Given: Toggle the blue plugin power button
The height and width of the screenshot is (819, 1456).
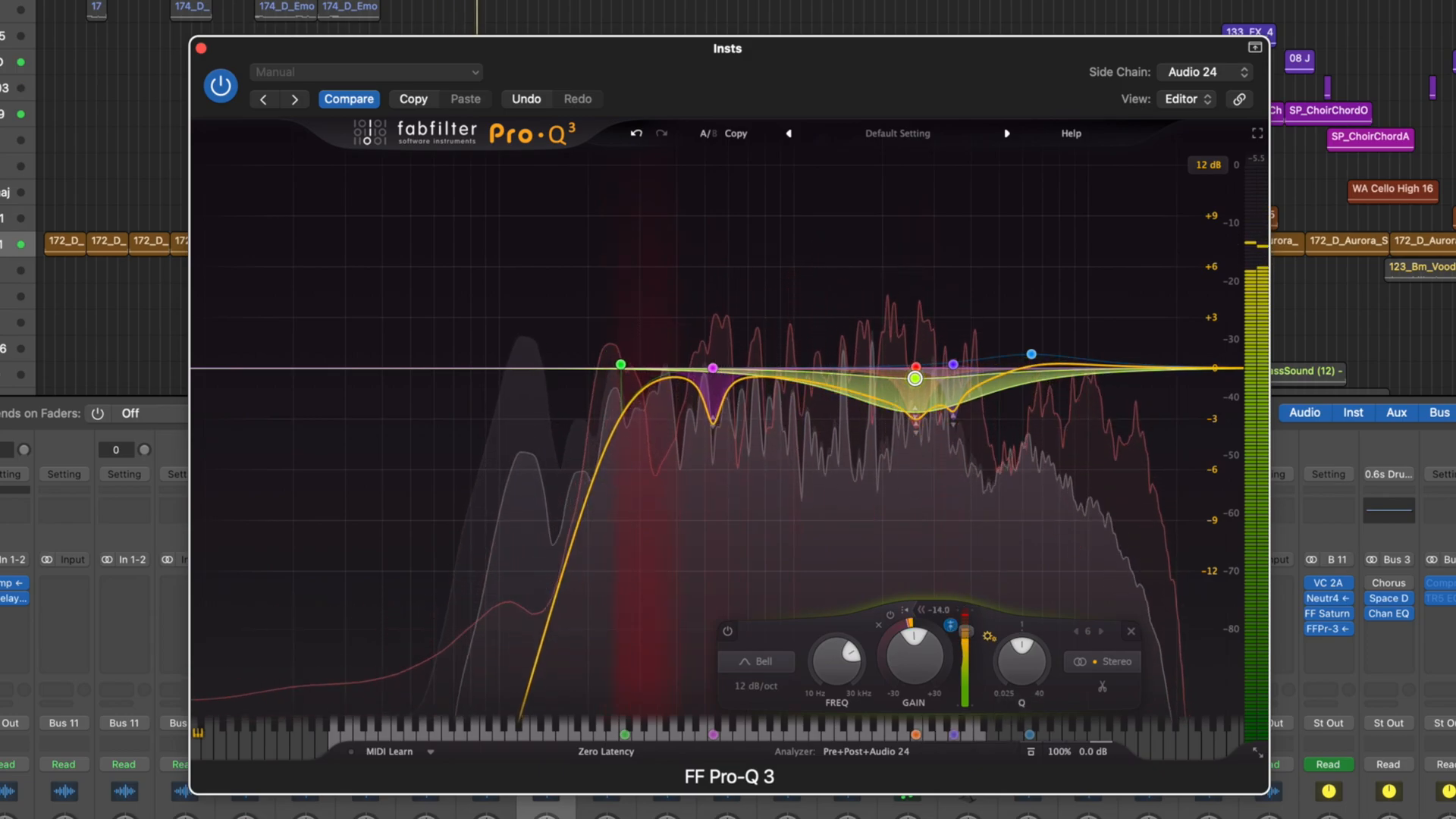Looking at the screenshot, I should click(x=221, y=86).
